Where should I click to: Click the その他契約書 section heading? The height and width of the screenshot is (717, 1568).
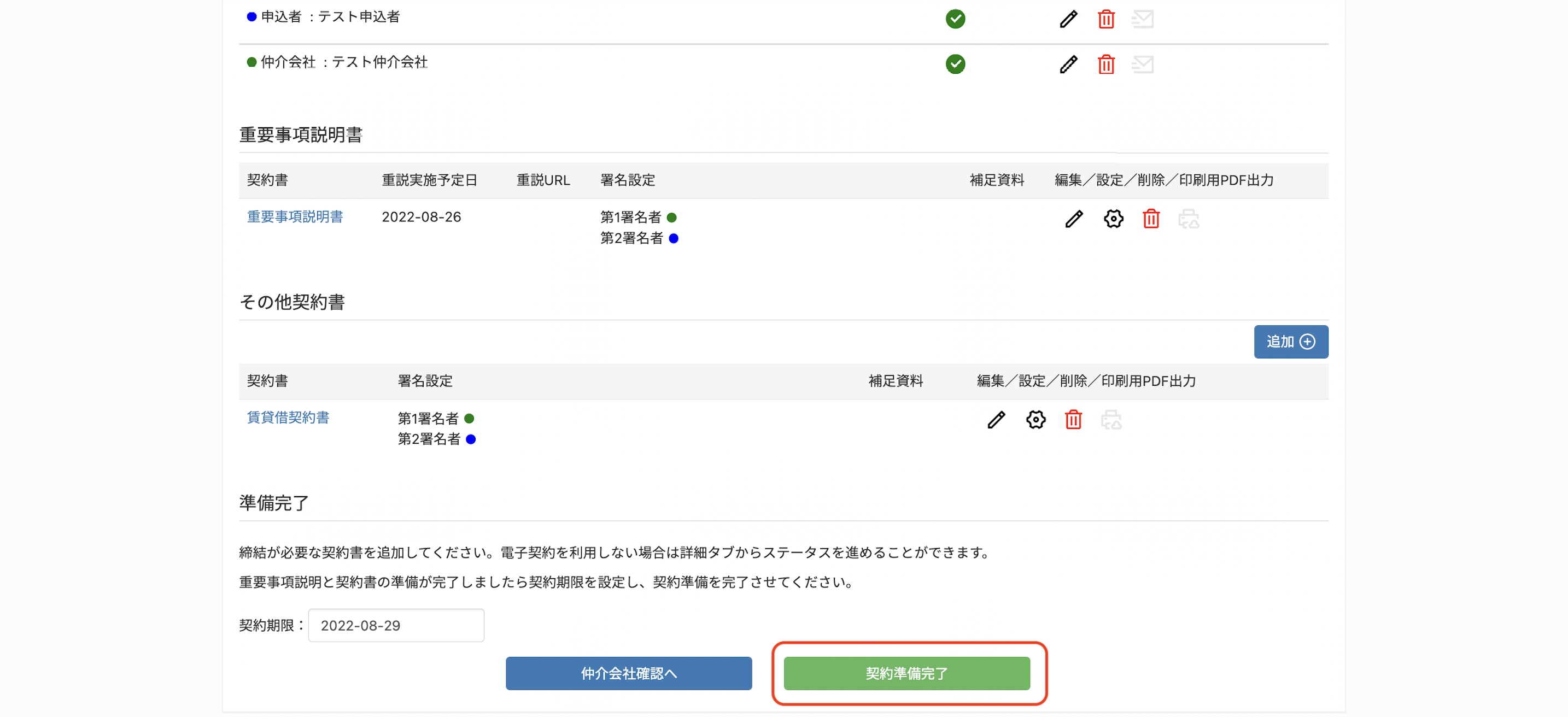pos(292,302)
